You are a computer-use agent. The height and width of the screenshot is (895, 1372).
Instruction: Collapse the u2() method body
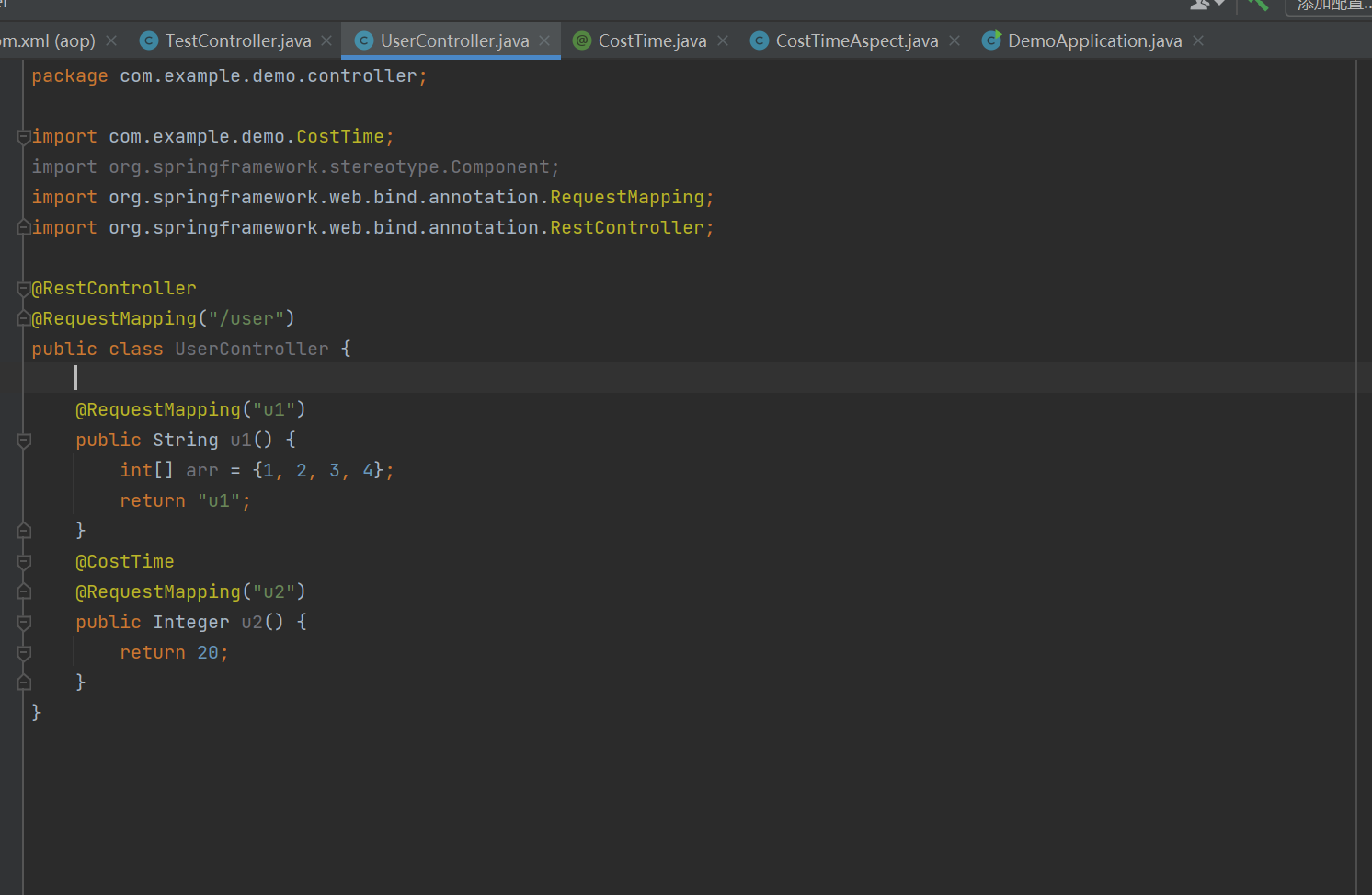pyautogui.click(x=24, y=623)
